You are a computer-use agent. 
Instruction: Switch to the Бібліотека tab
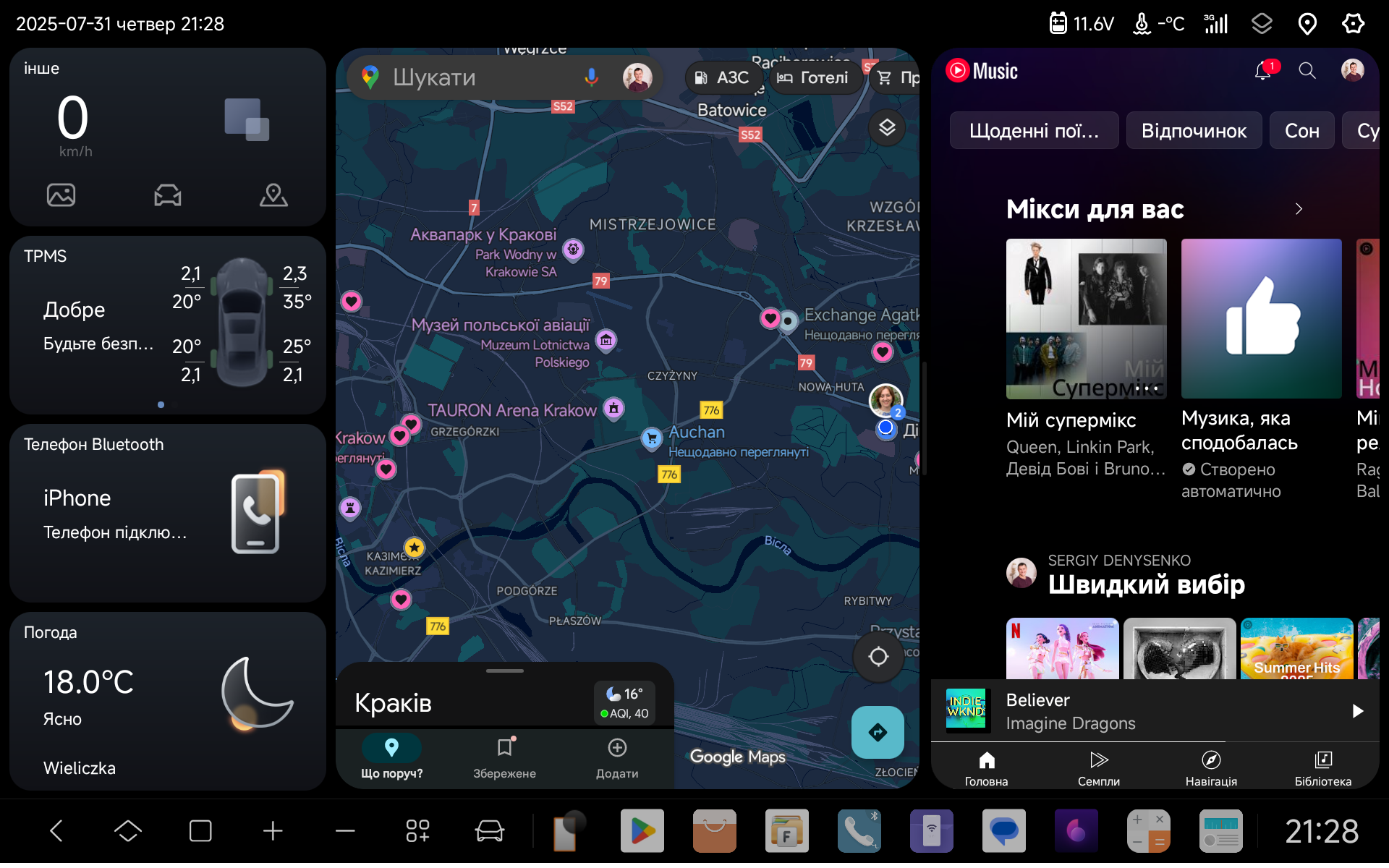coord(1322,768)
